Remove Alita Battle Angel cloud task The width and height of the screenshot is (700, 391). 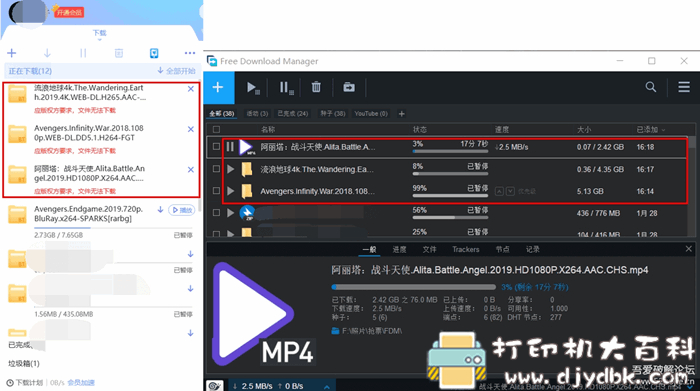tap(191, 170)
